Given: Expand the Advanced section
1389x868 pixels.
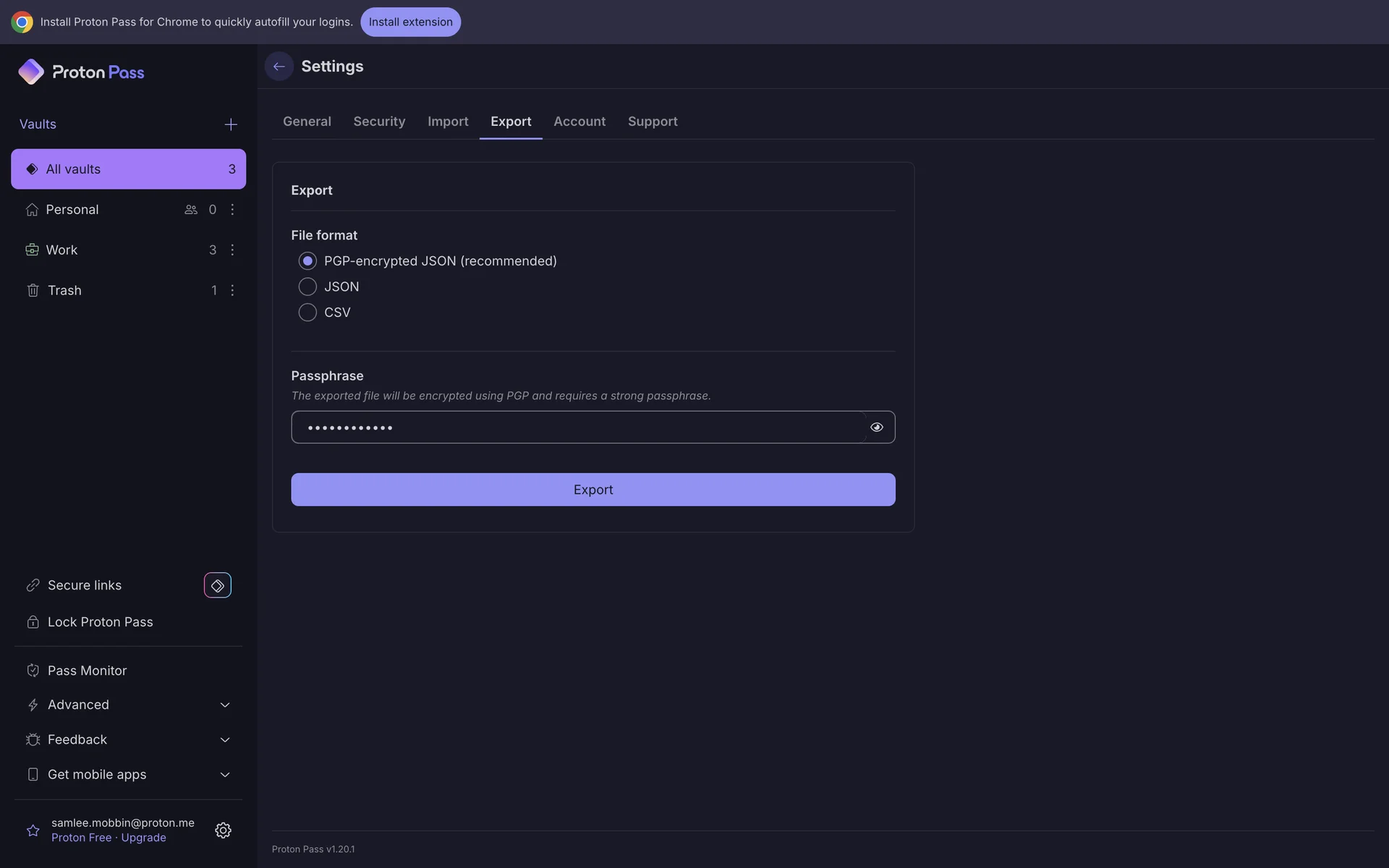Looking at the screenshot, I should [224, 705].
